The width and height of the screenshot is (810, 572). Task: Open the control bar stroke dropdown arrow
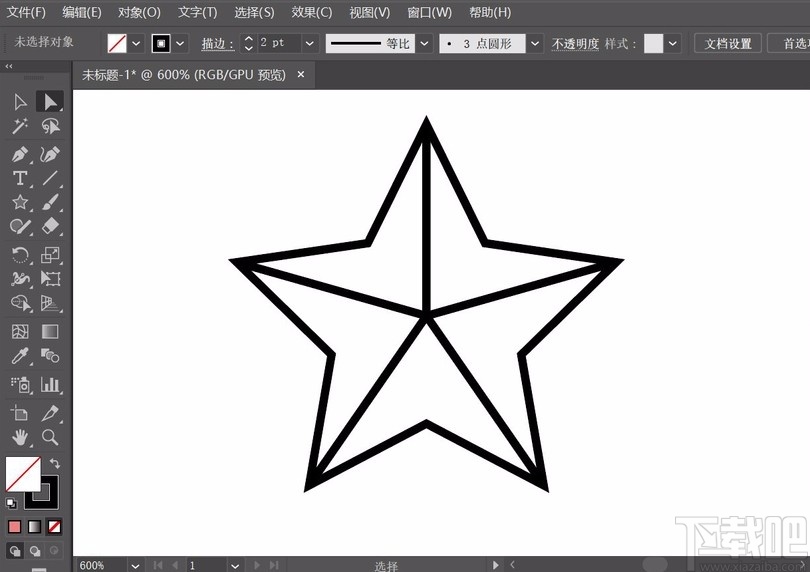pyautogui.click(x=180, y=43)
